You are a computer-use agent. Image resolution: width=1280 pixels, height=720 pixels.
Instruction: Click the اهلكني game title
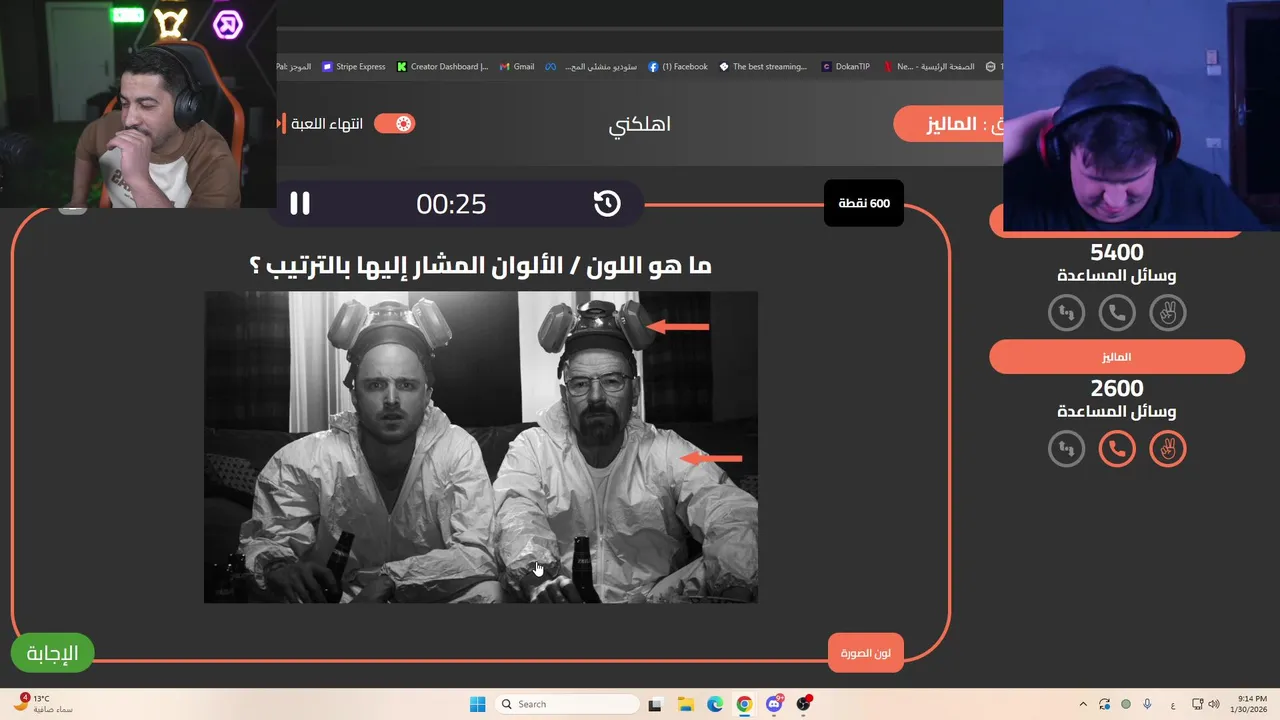click(x=640, y=125)
